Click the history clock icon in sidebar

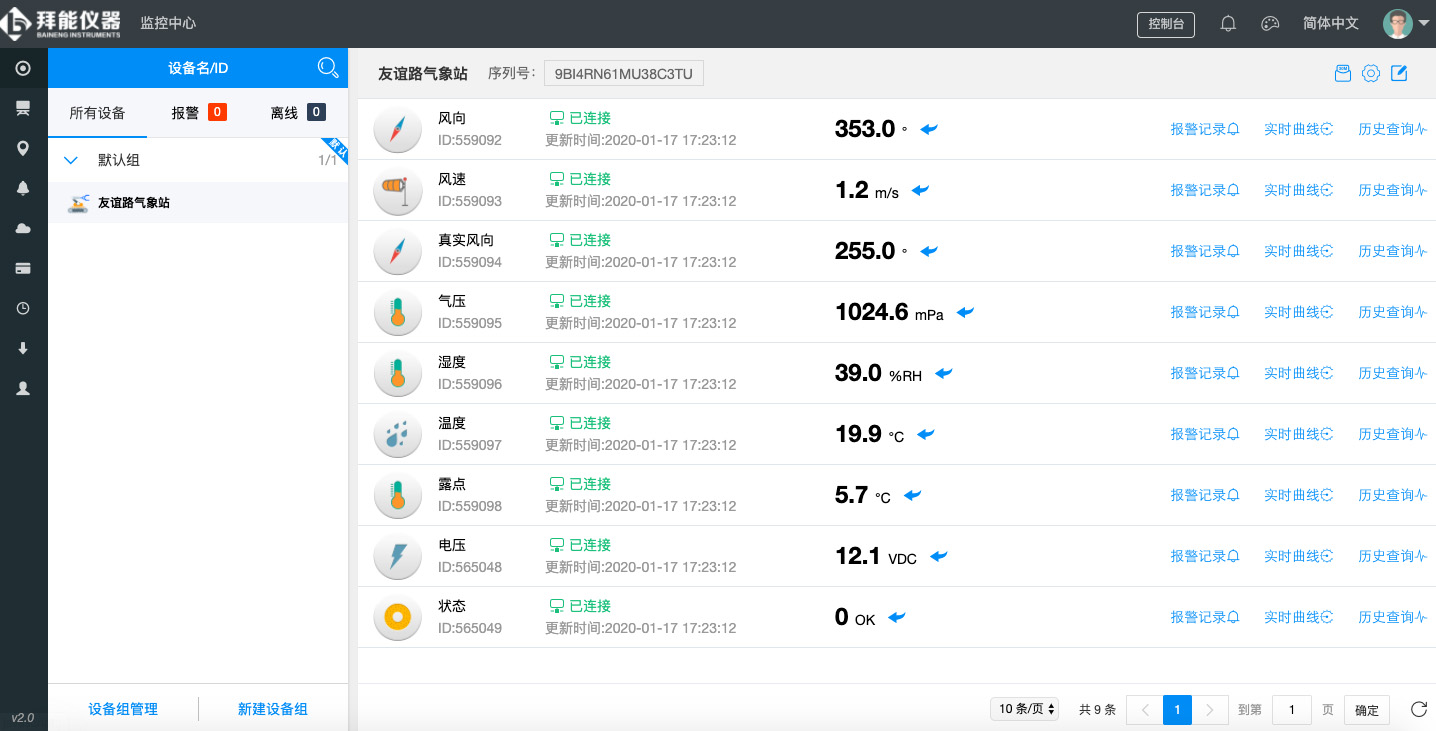[22, 308]
